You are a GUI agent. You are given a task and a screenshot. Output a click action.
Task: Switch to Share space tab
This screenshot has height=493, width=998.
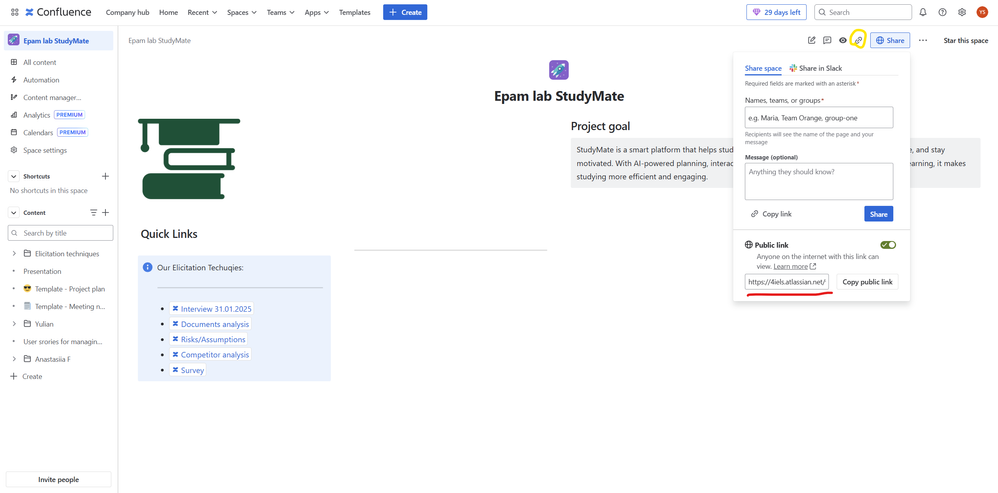763,68
